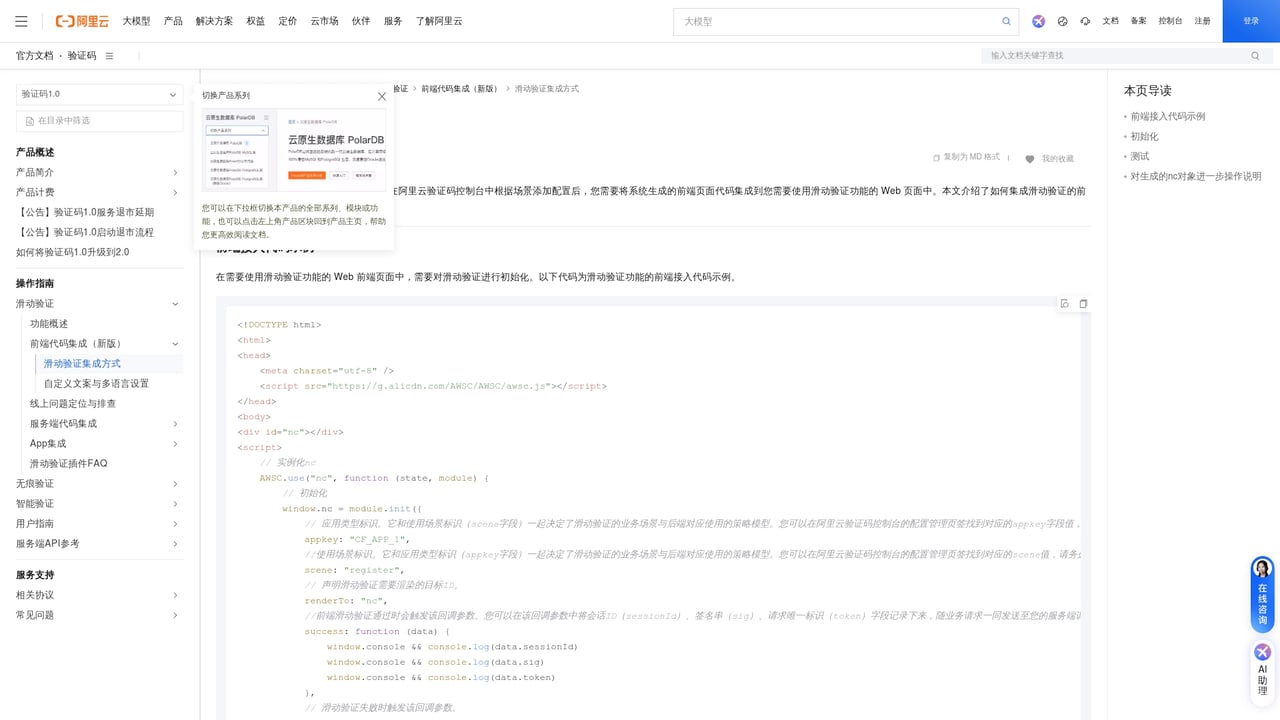1280x720 pixels.
Task: Click the globe language icon in top bar
Action: [1062, 21]
